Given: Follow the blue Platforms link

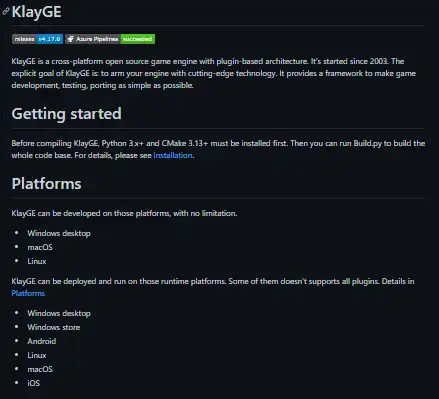Looking at the screenshot, I should pyautogui.click(x=28, y=293).
